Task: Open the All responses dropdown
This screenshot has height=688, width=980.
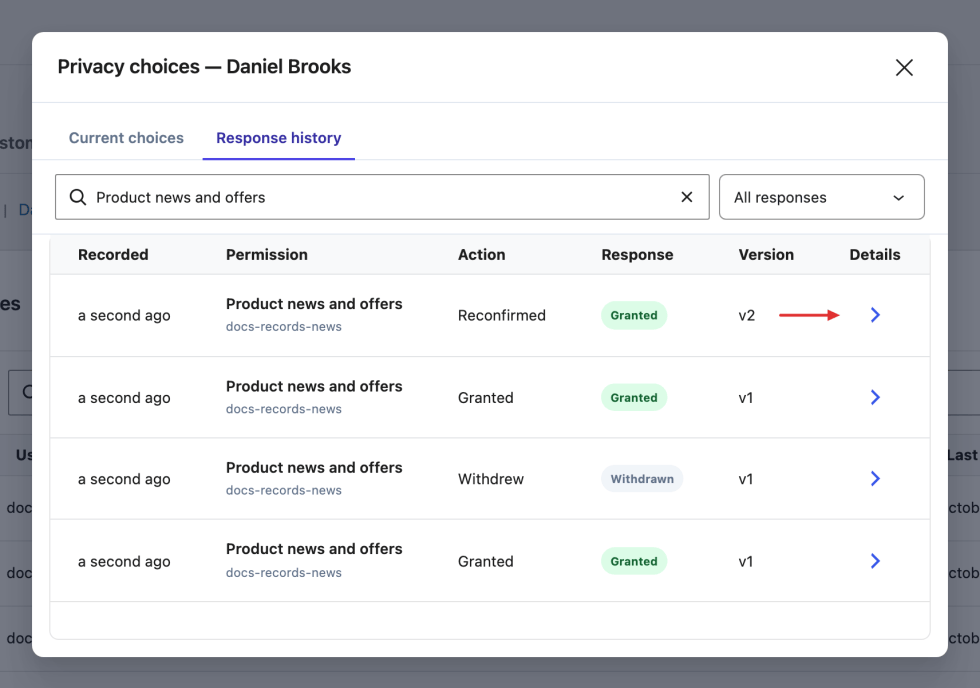Action: (821, 197)
